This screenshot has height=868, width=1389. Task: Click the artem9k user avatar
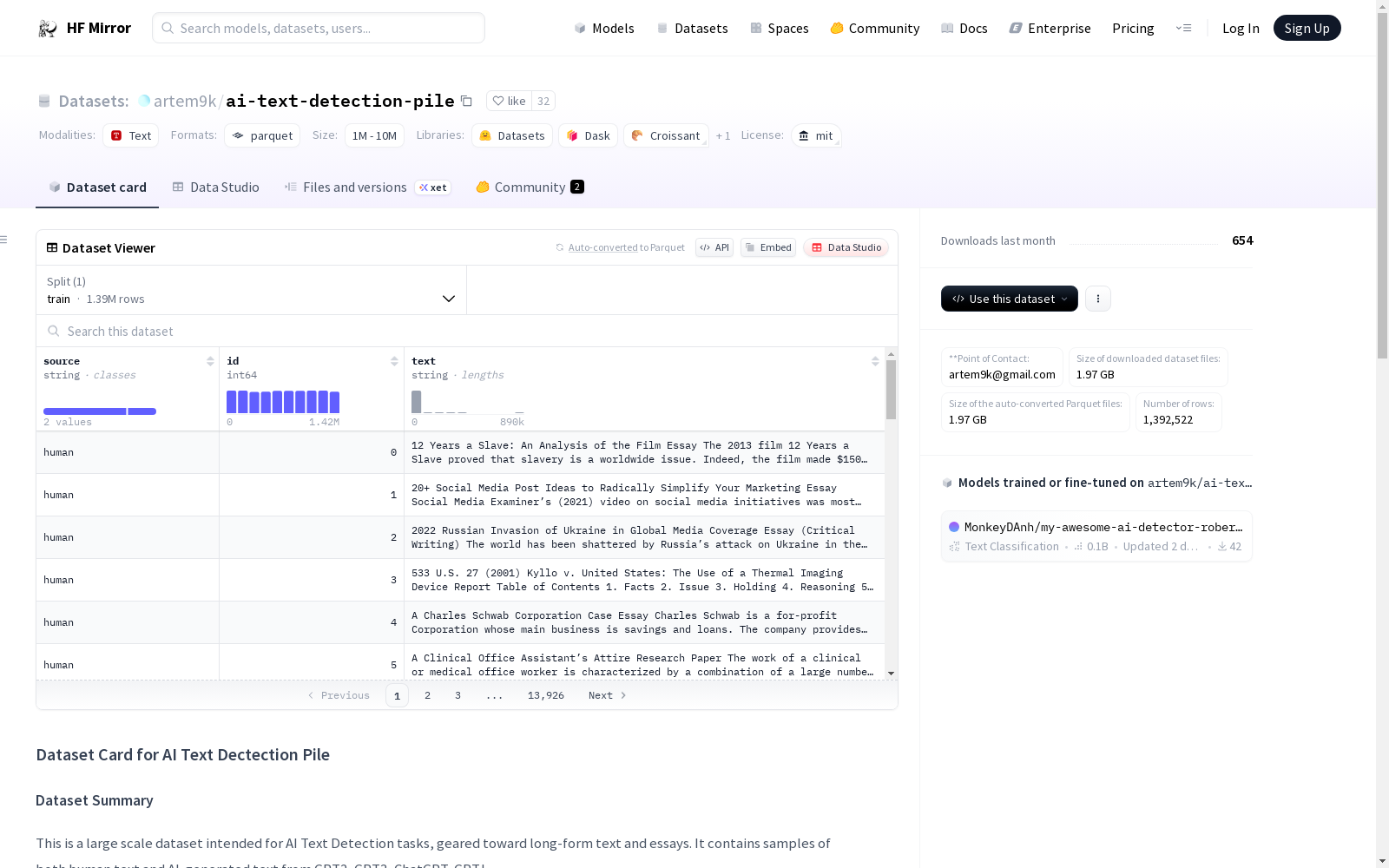click(x=144, y=102)
